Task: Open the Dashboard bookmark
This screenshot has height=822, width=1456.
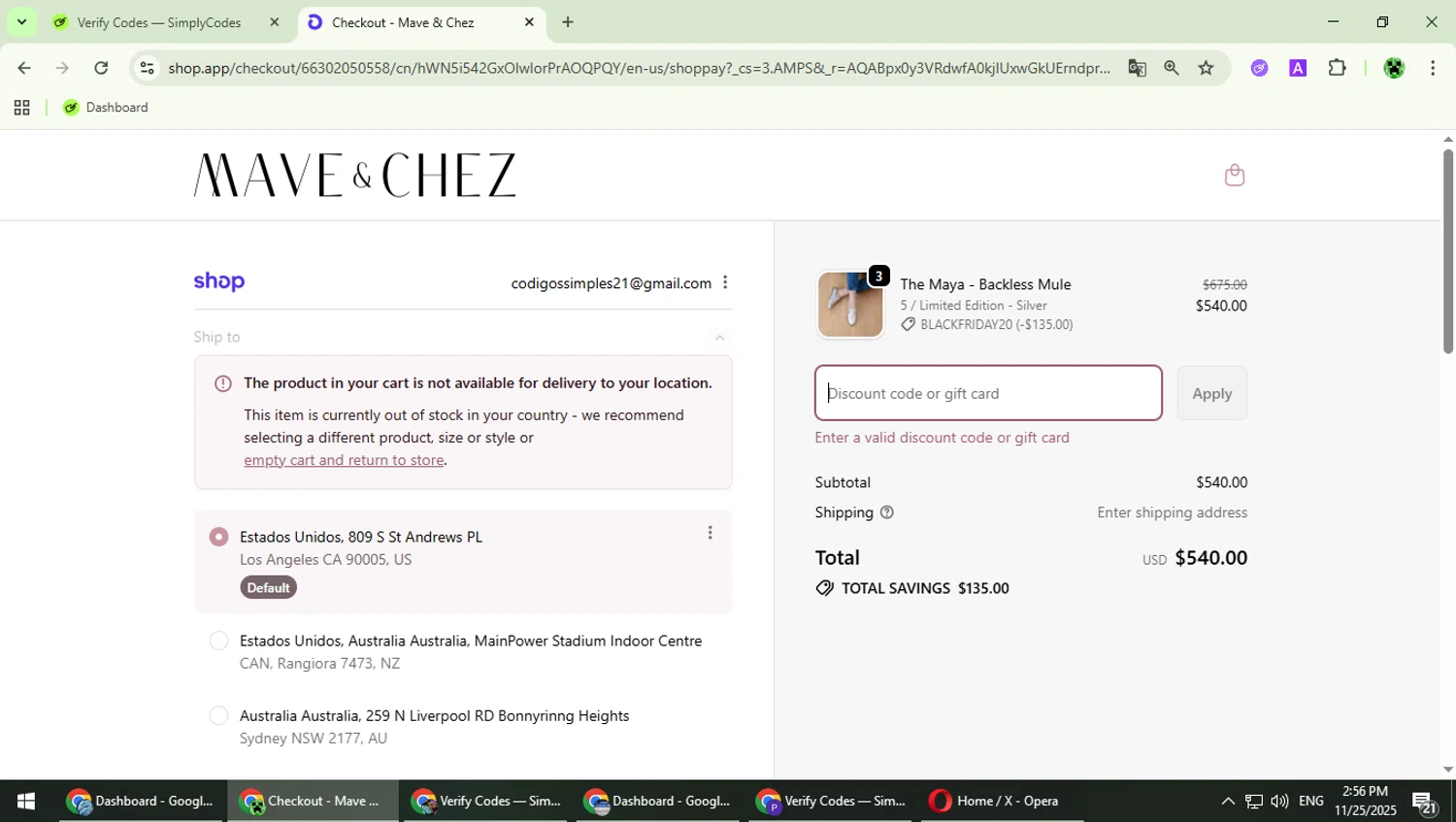Action: (106, 108)
